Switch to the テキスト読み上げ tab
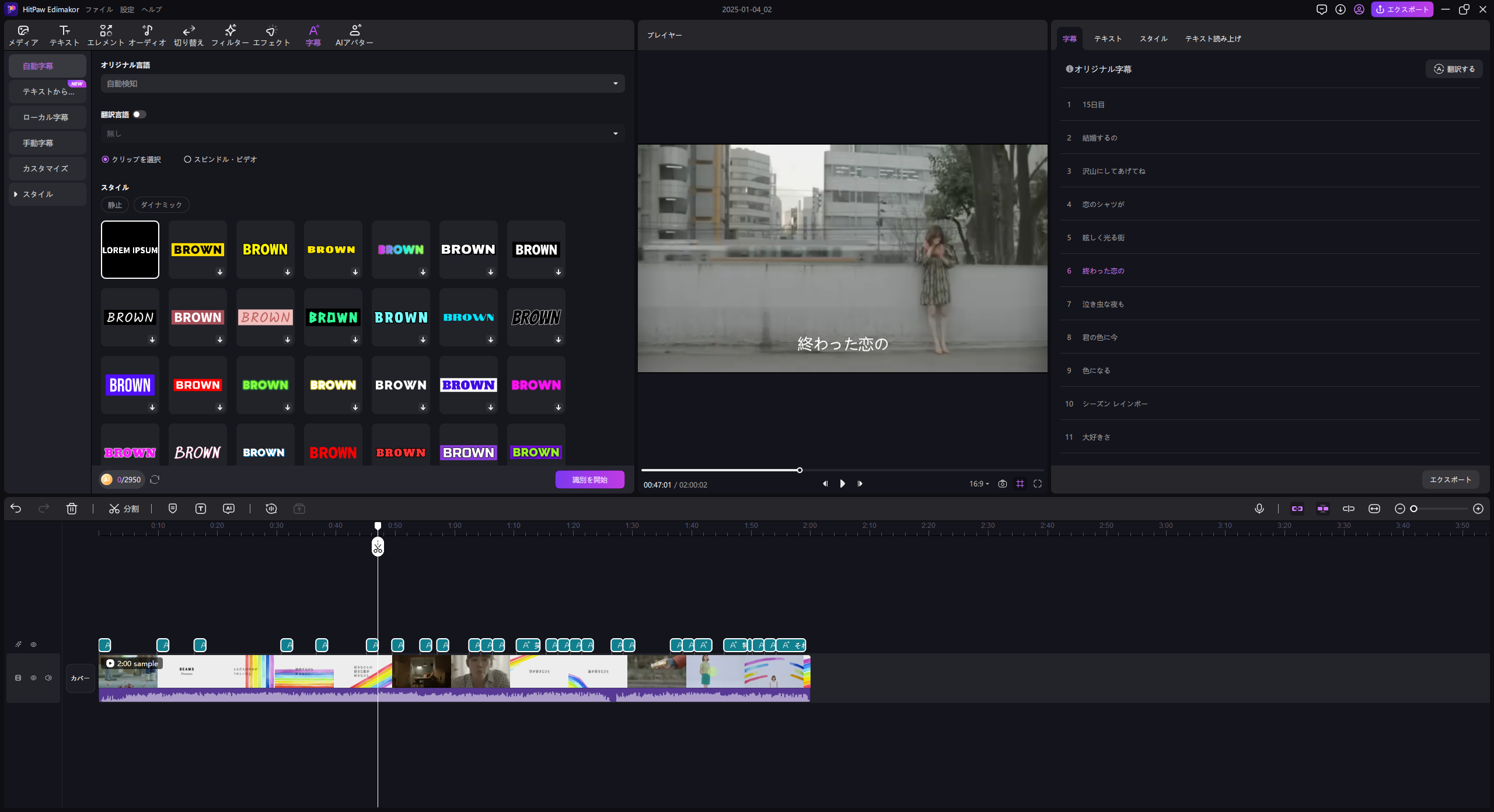Viewport: 1494px width, 812px height. [1213, 38]
